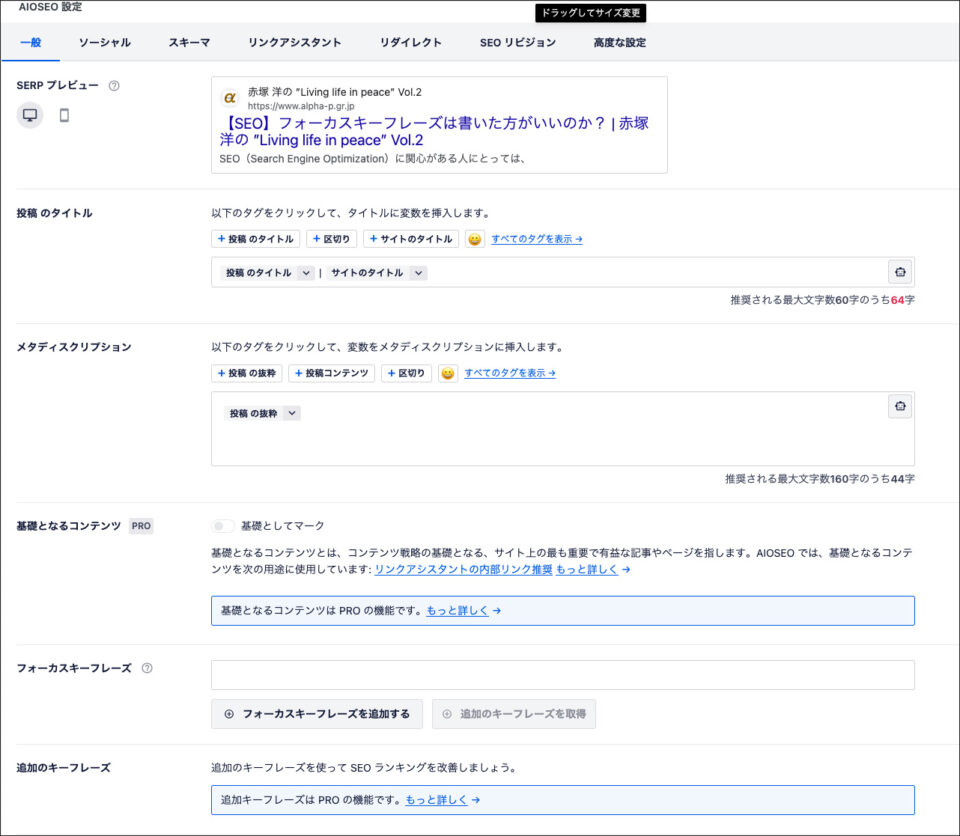Click the https://www.alpha-p.gr.jp URL text
Screen dimensions: 960x836
(301, 106)
